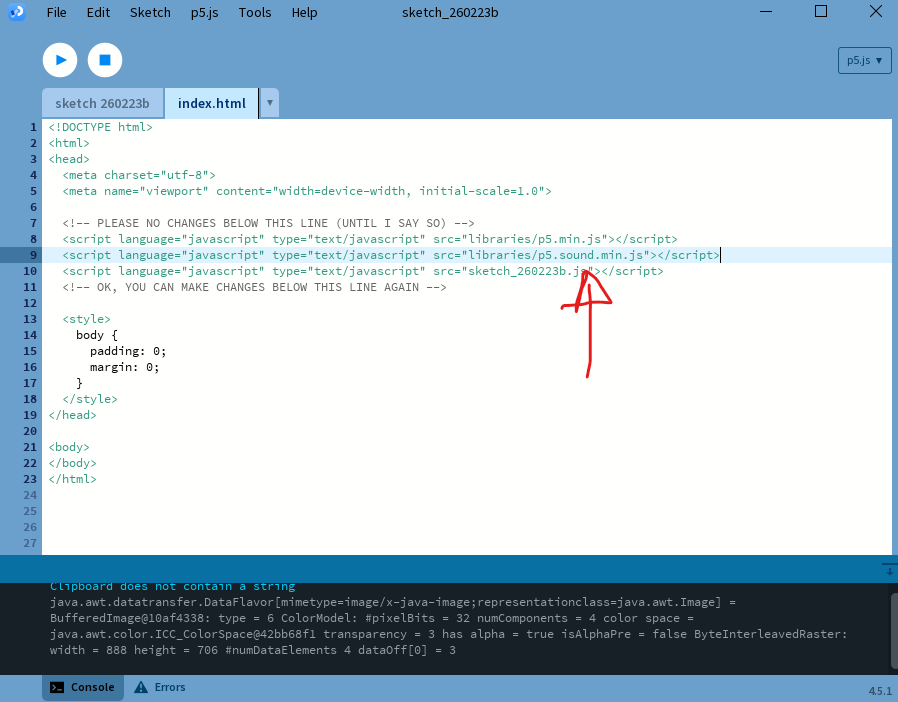Open the File menu
This screenshot has height=702, width=898.
point(56,13)
